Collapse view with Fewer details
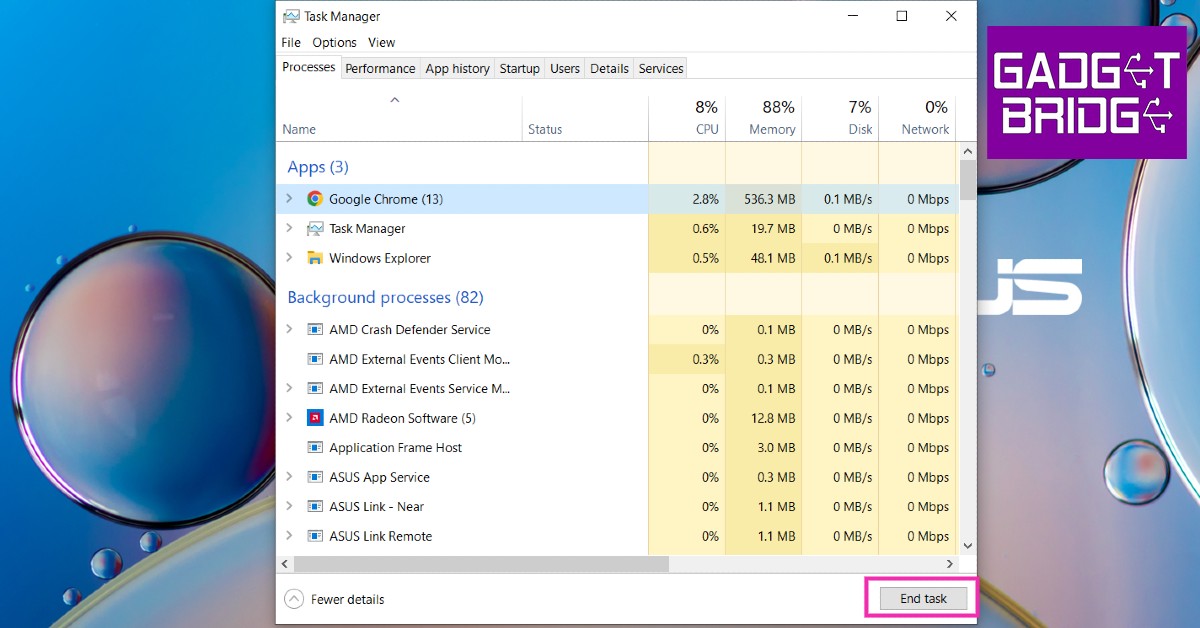Screen dimensions: 1200x628 335,599
